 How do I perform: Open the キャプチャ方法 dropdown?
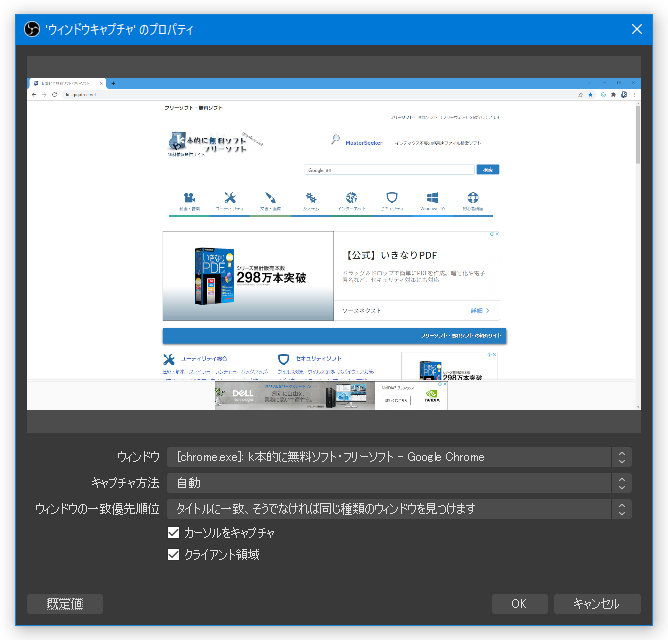click(x=399, y=483)
